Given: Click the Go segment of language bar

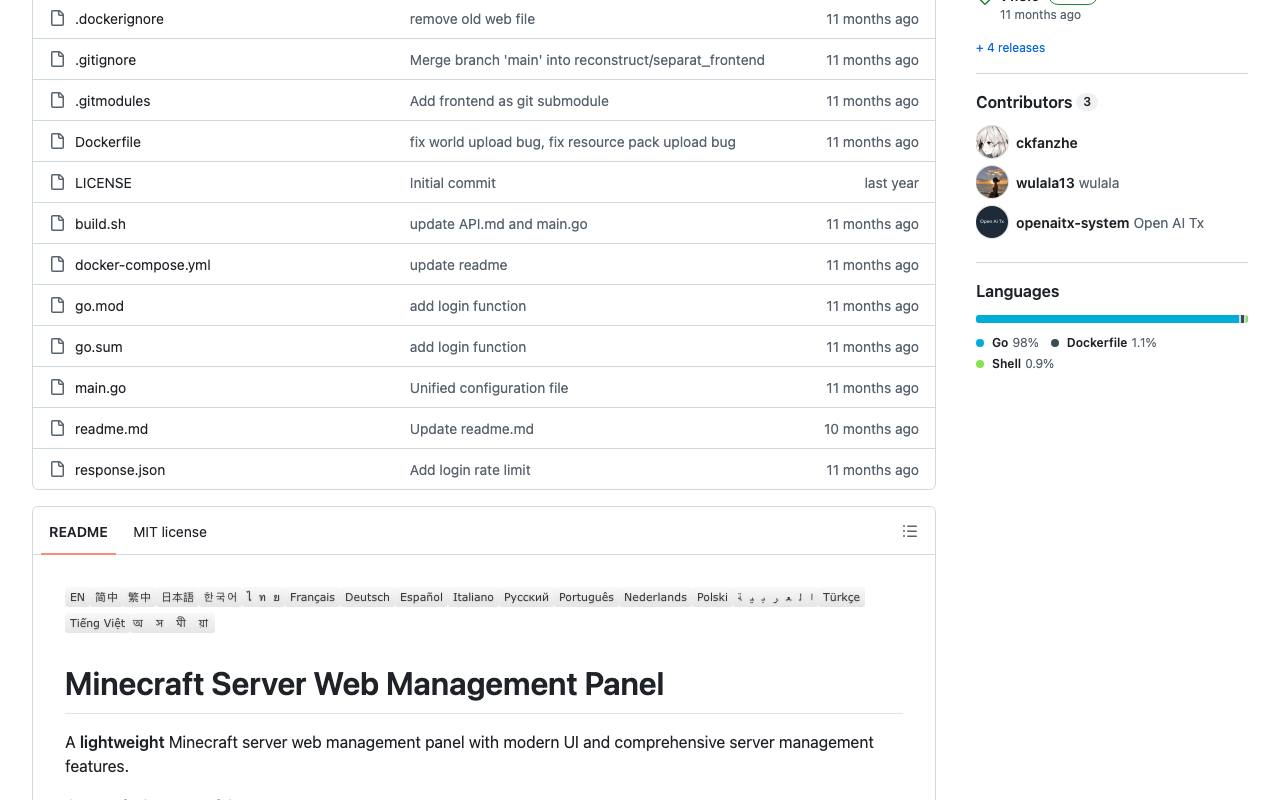Looking at the screenshot, I should click(x=1107, y=319).
